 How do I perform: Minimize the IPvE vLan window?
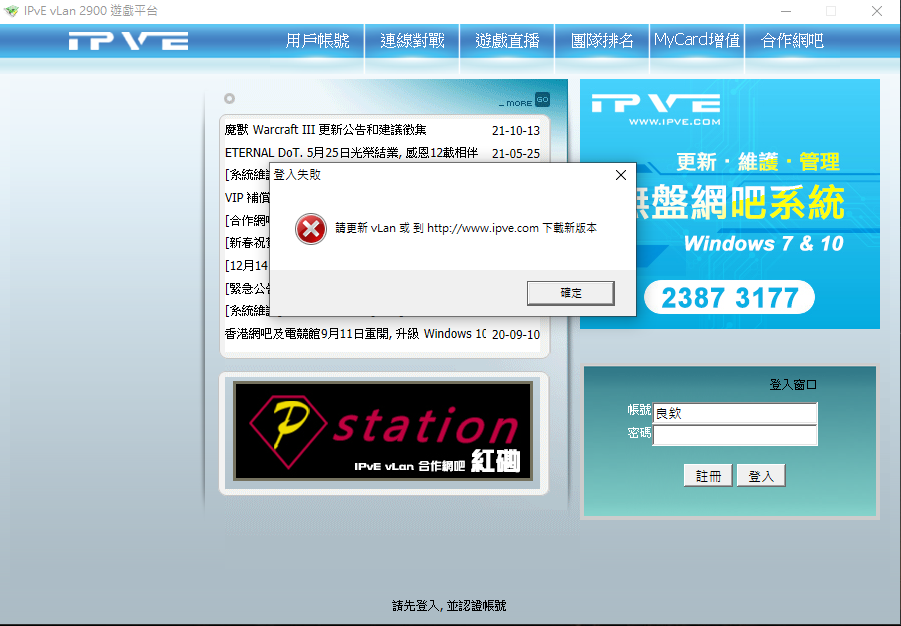pyautogui.click(x=786, y=11)
